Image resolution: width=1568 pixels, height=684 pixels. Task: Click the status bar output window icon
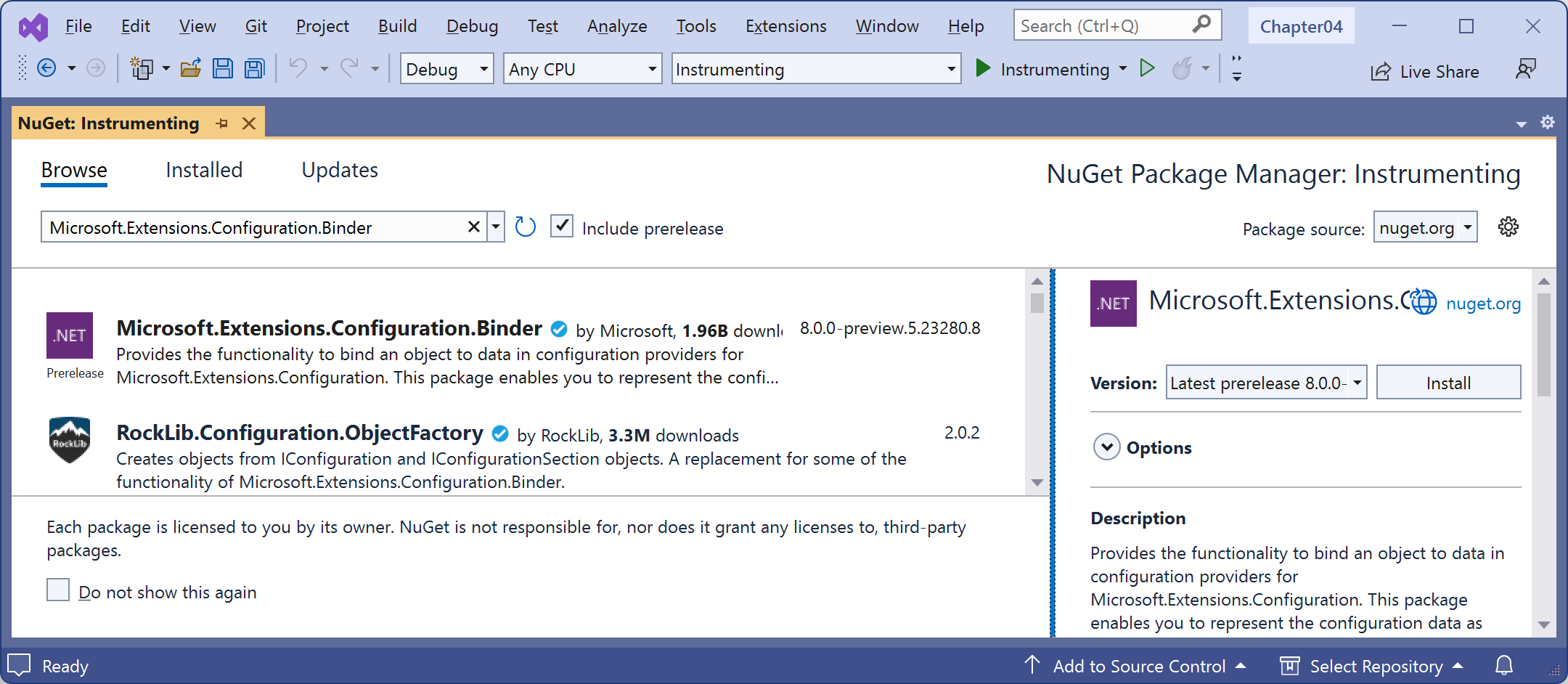pos(19,665)
